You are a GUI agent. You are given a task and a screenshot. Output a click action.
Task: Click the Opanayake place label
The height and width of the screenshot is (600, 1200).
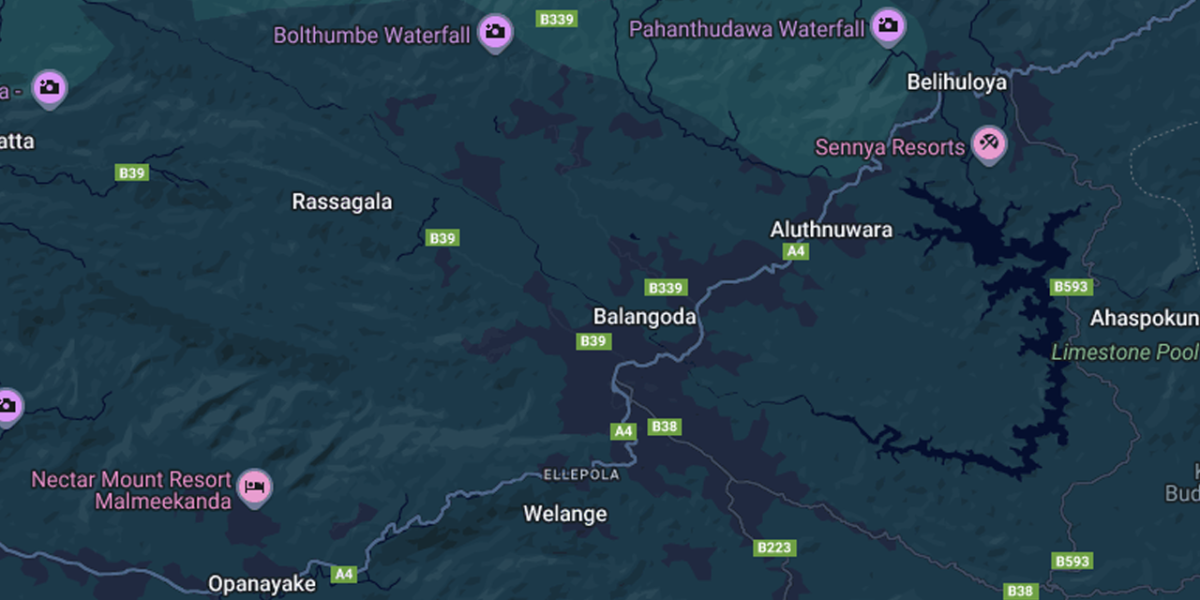[x=262, y=583]
